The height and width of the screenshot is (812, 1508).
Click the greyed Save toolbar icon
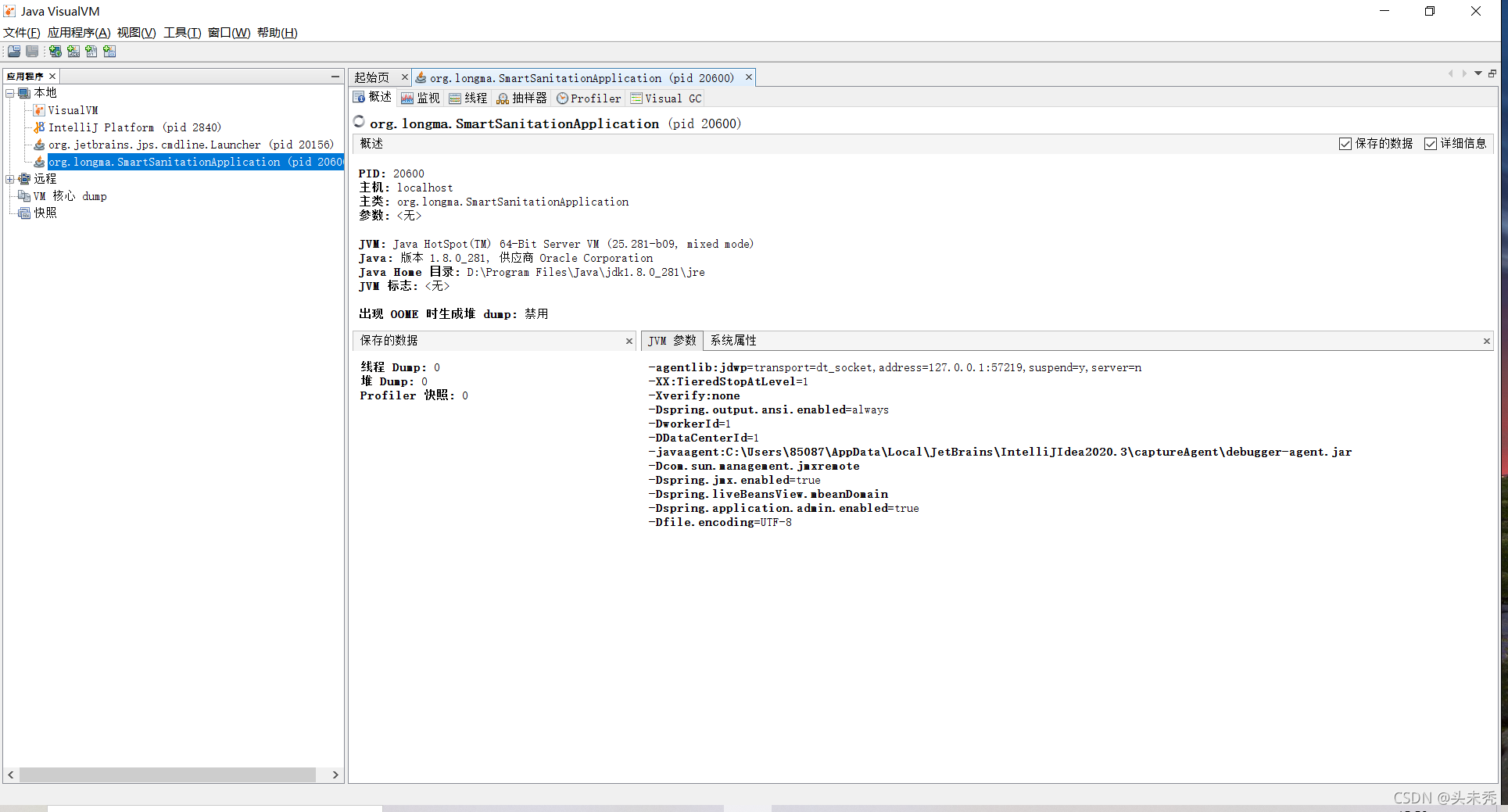coord(32,52)
